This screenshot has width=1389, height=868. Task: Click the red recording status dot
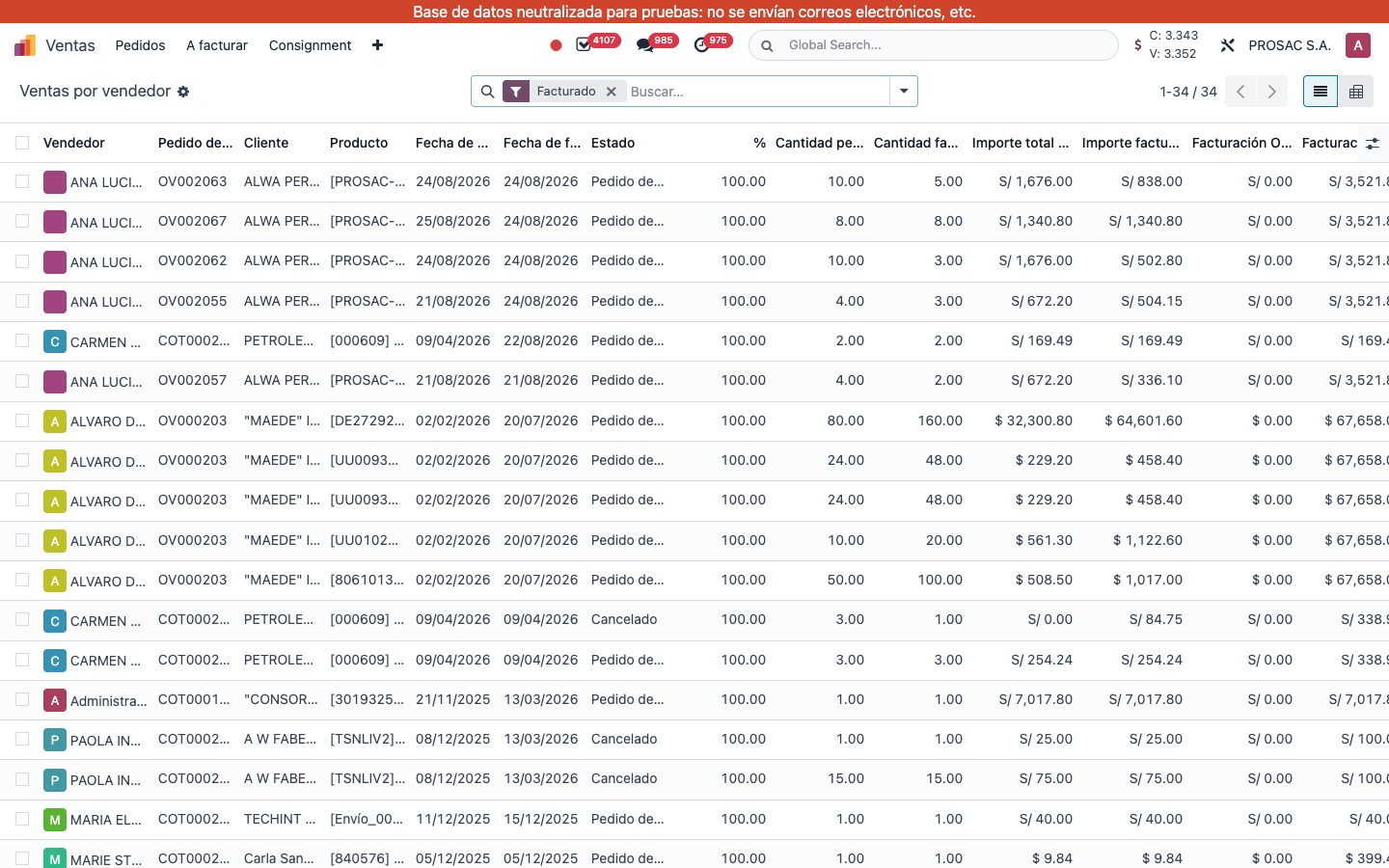pyautogui.click(x=556, y=45)
